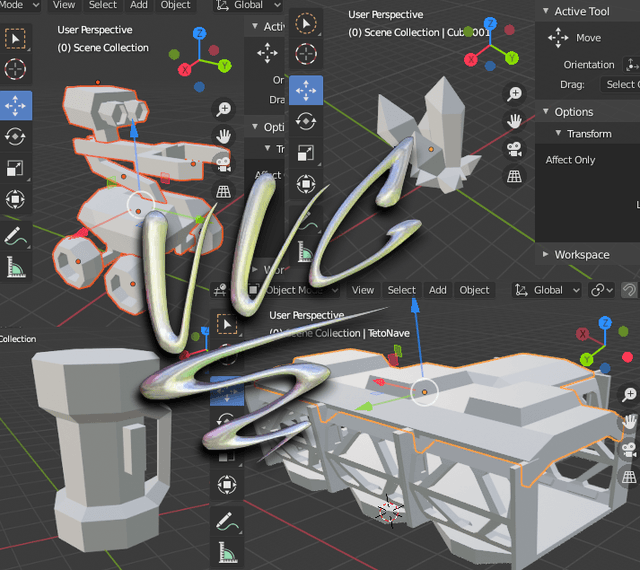Choose the Annotate pencil tool in robot viewport
Screen dimensions: 640x570
16,236
